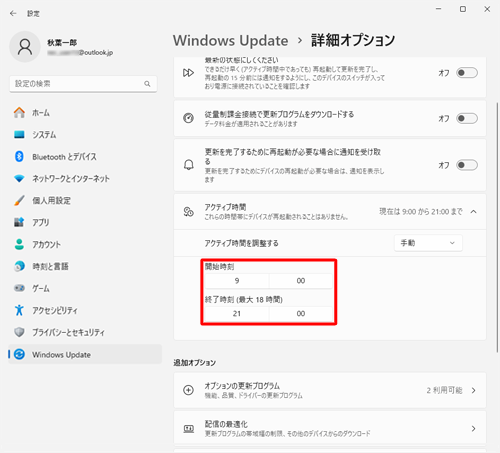Image resolution: width=500 pixels, height=453 pixels.
Task: Click the アプリ apps icon
Action: tap(19, 222)
